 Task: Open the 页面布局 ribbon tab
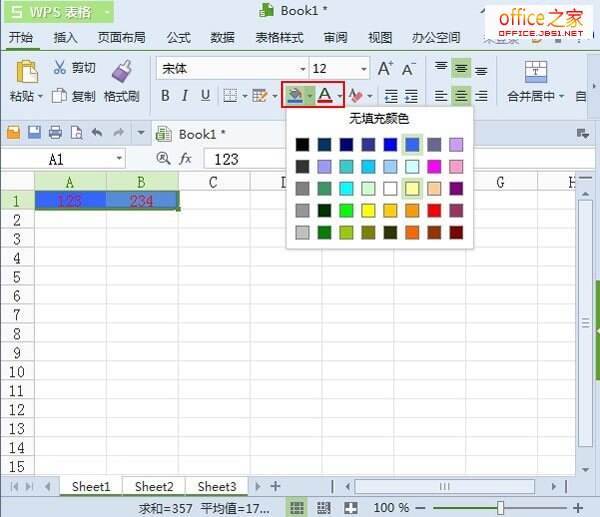point(121,38)
